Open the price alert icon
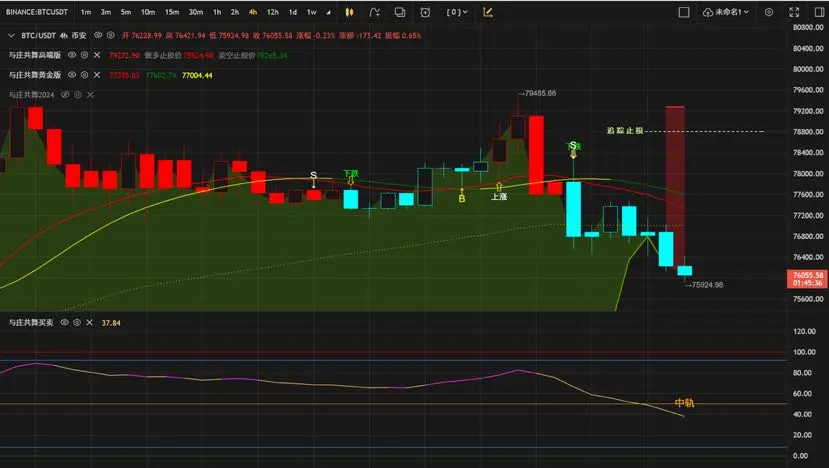Viewport: 829px width, 468px height. point(425,12)
